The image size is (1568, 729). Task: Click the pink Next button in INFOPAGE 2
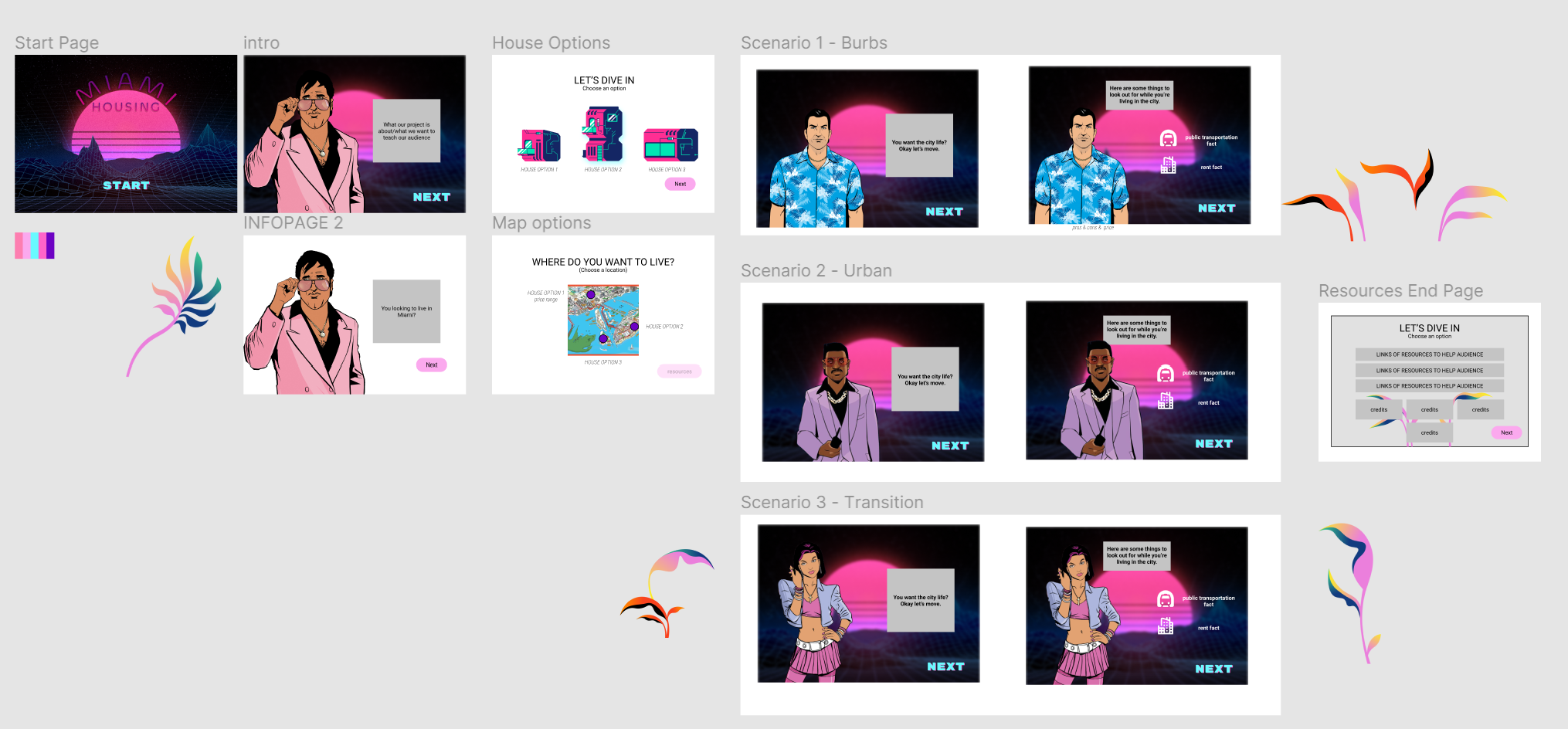coord(431,364)
